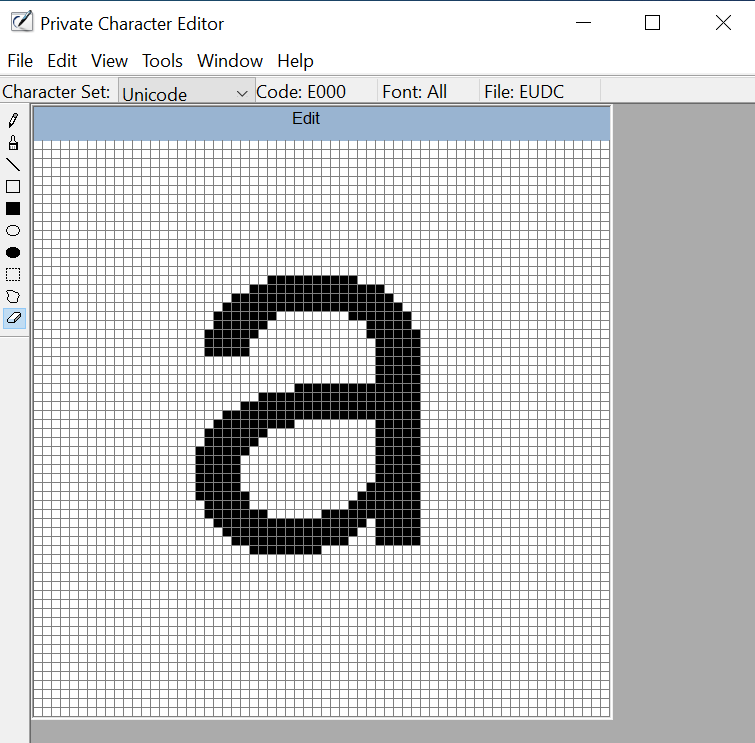Click the Font: All label
Viewport: 755px width, 743px height.
pos(414,91)
